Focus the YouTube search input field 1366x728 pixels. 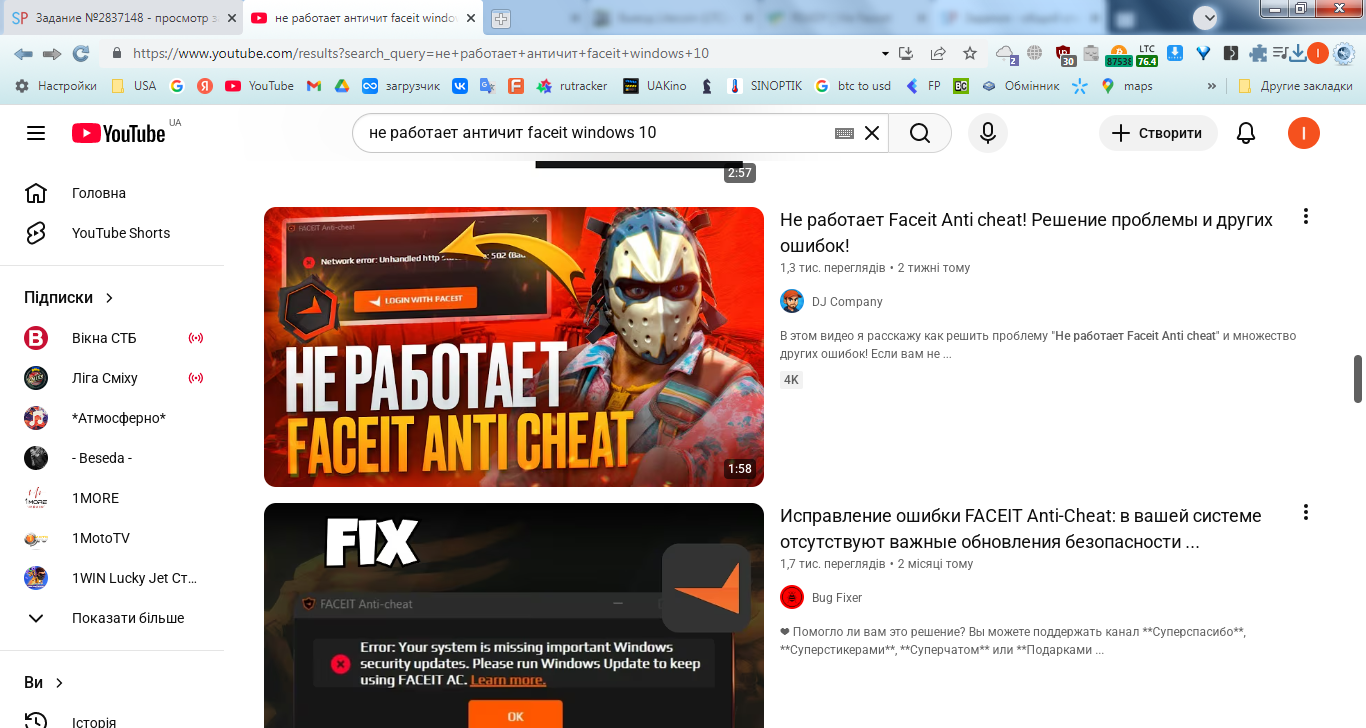click(598, 133)
